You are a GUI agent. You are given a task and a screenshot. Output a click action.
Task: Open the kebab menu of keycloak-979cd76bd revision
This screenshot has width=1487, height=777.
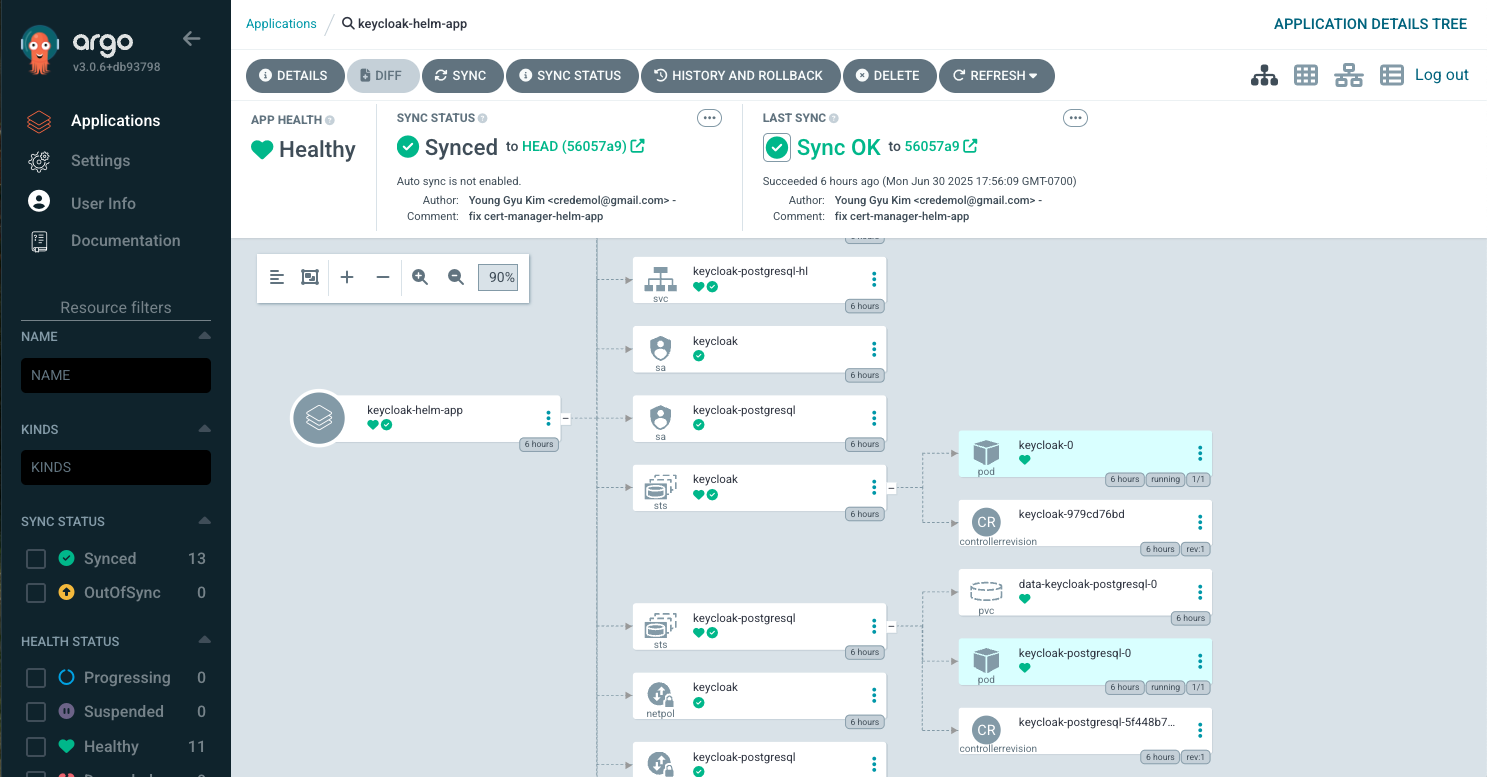pos(1200,522)
